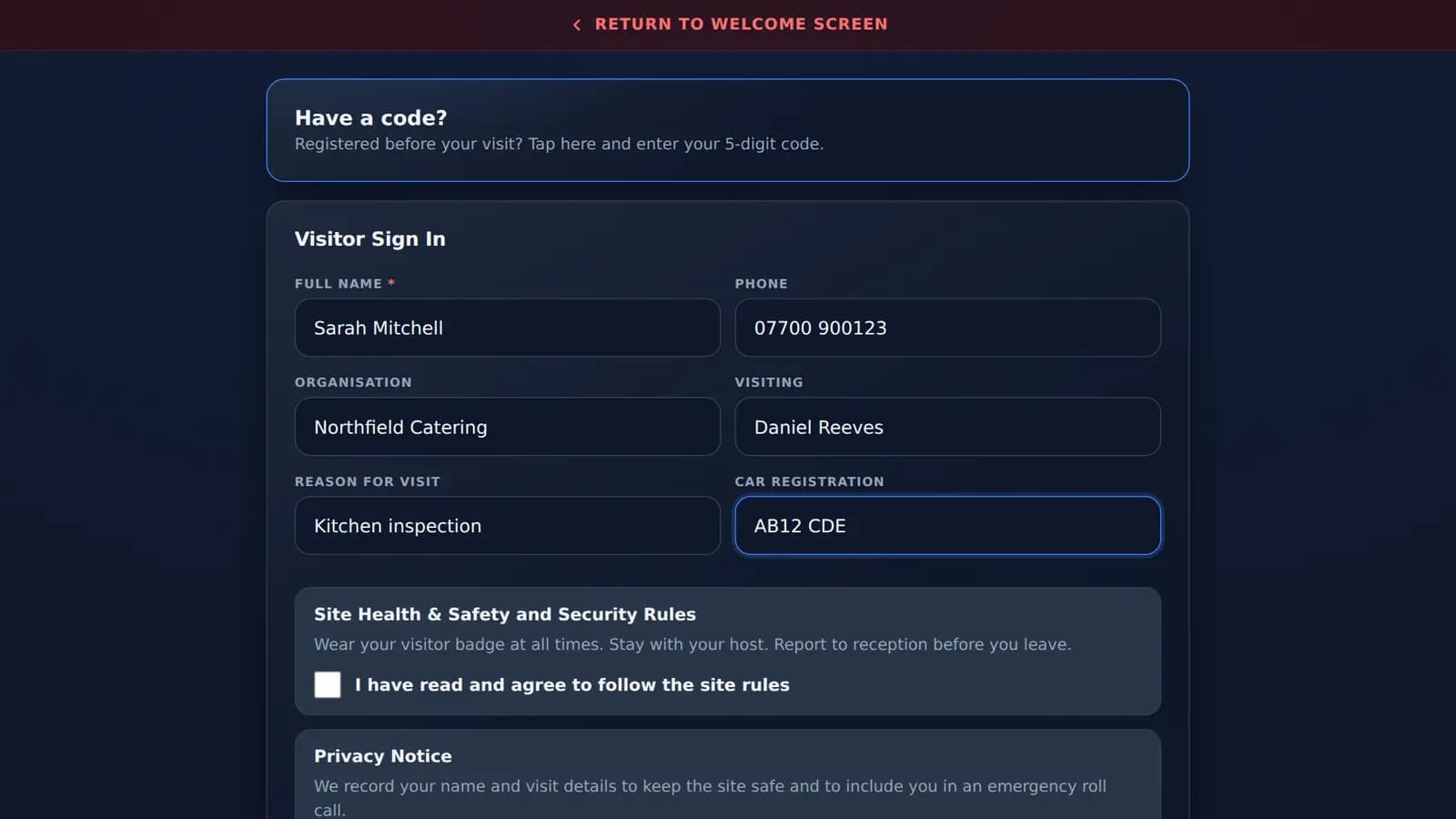Click the 'I have read and agree' label text
1456x819 pixels.
(572, 685)
